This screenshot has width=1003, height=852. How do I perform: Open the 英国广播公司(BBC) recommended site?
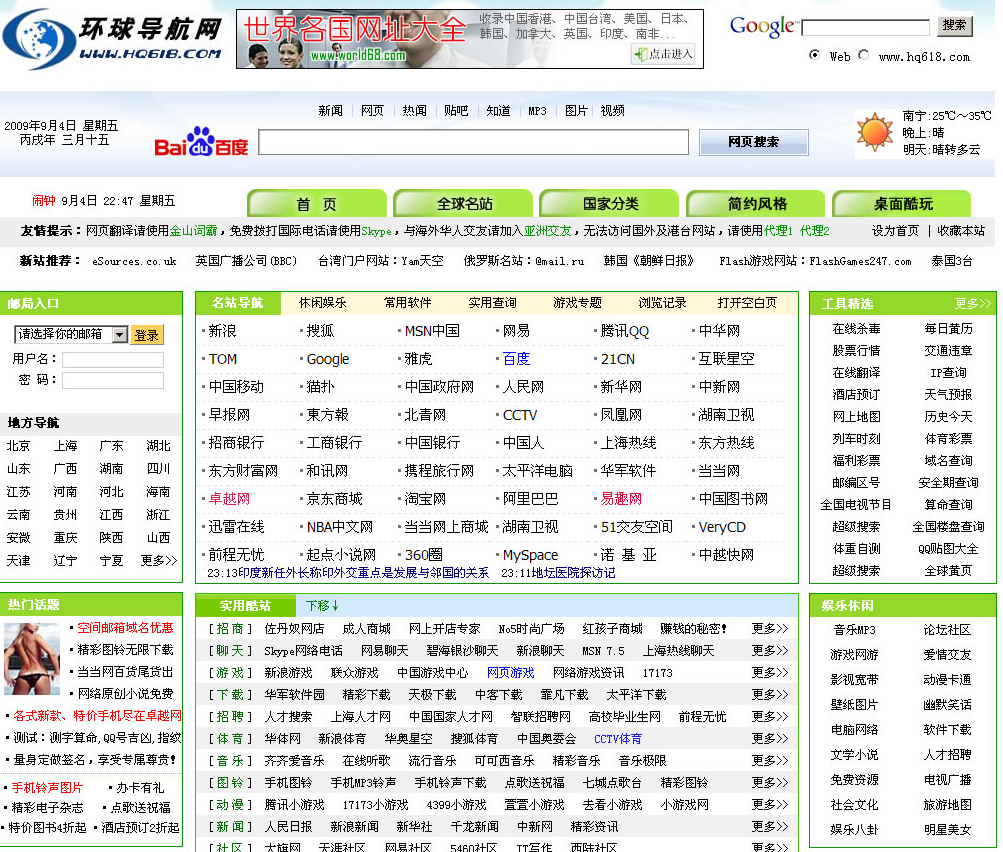(x=246, y=261)
